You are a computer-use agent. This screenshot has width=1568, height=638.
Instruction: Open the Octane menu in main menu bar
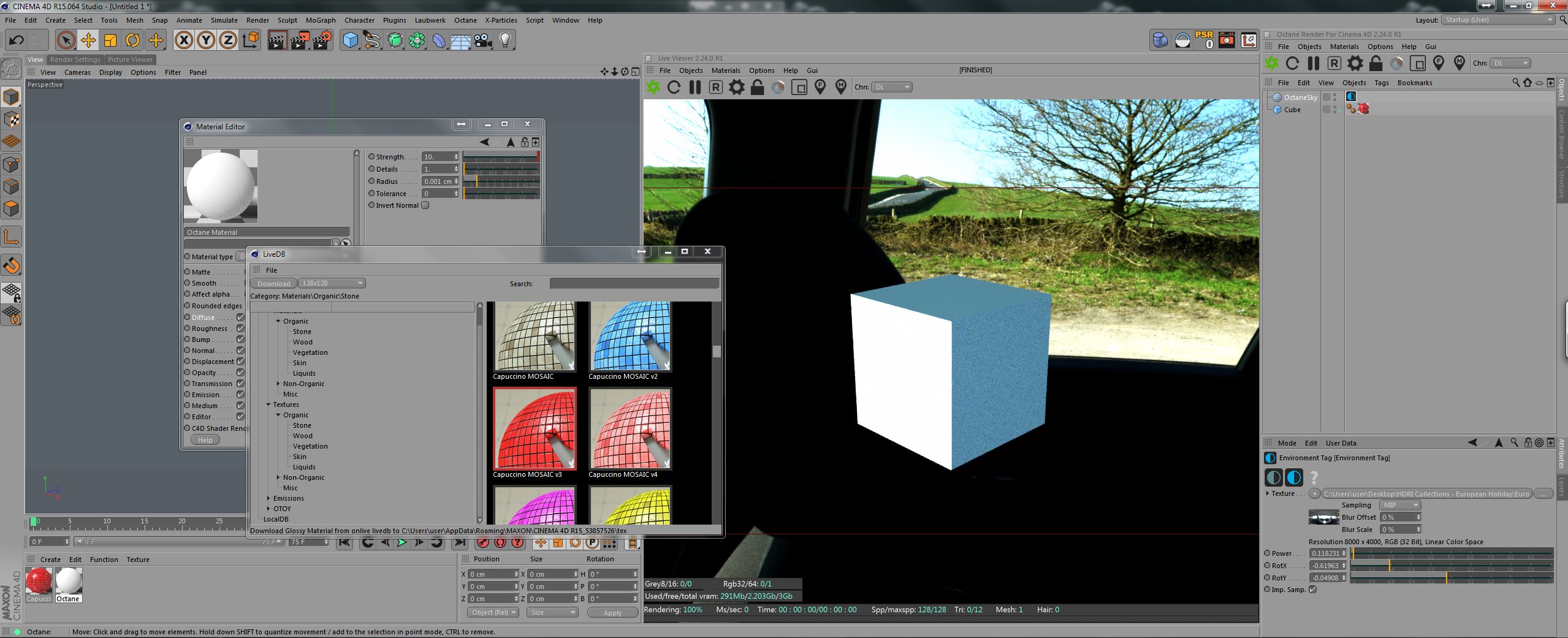tap(465, 20)
